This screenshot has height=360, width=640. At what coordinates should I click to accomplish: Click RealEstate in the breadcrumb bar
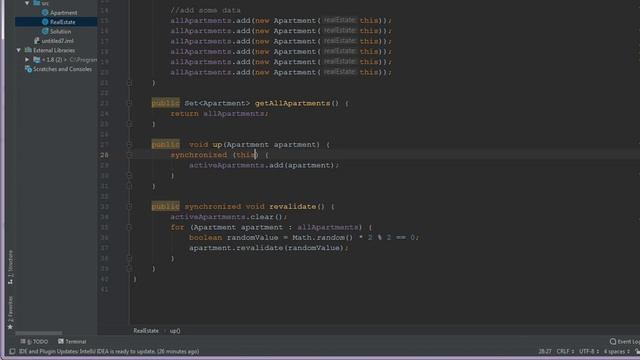(x=146, y=331)
